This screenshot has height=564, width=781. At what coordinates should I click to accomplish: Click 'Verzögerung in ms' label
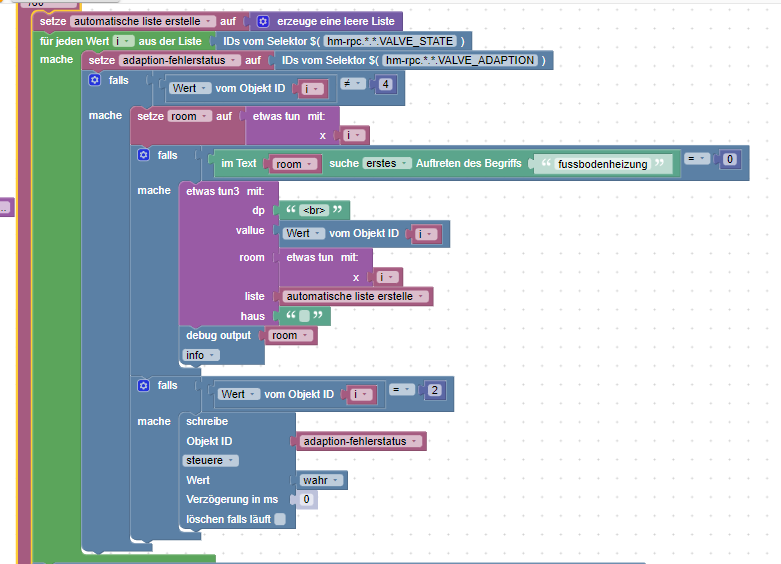[232, 499]
